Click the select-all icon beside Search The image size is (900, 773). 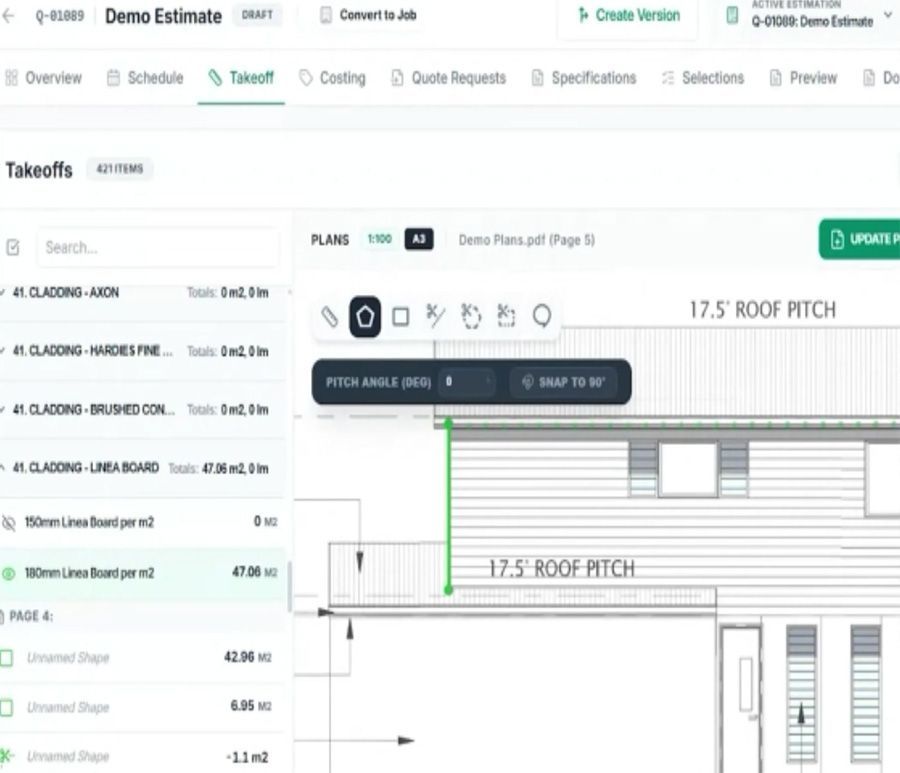click(13, 247)
